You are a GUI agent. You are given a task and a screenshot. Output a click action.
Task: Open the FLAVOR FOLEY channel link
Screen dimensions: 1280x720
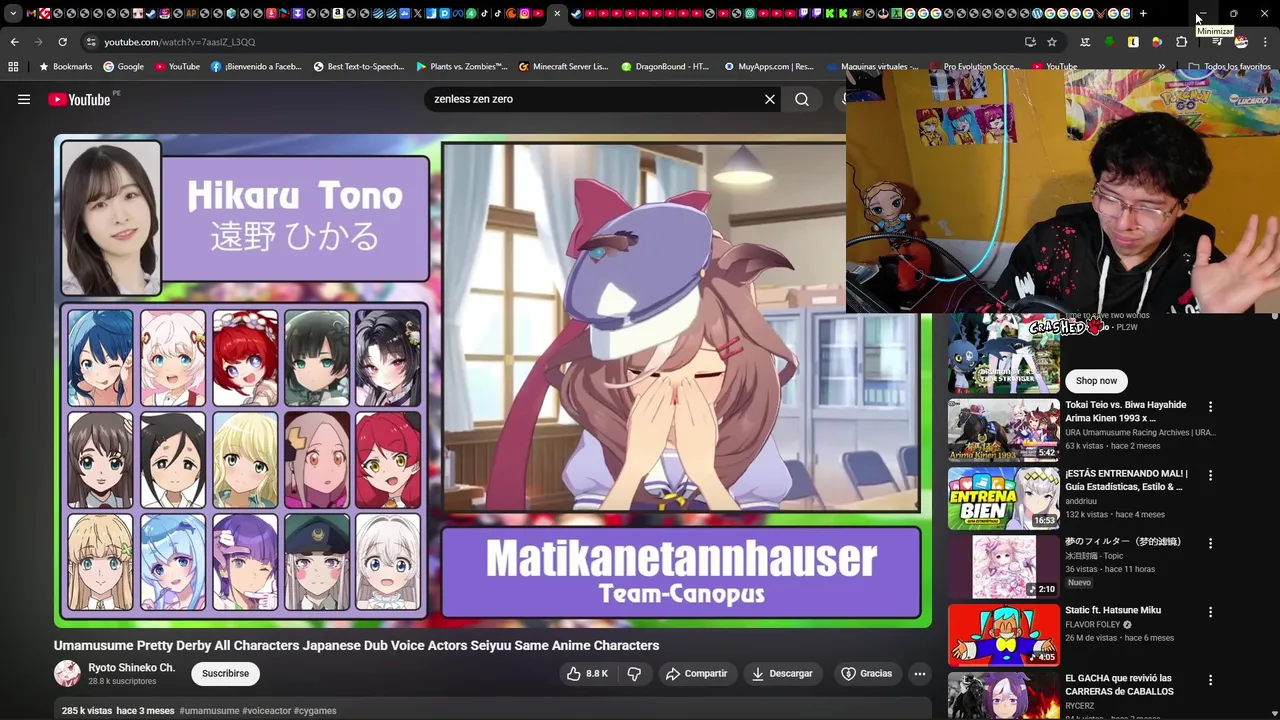pyautogui.click(x=1092, y=625)
